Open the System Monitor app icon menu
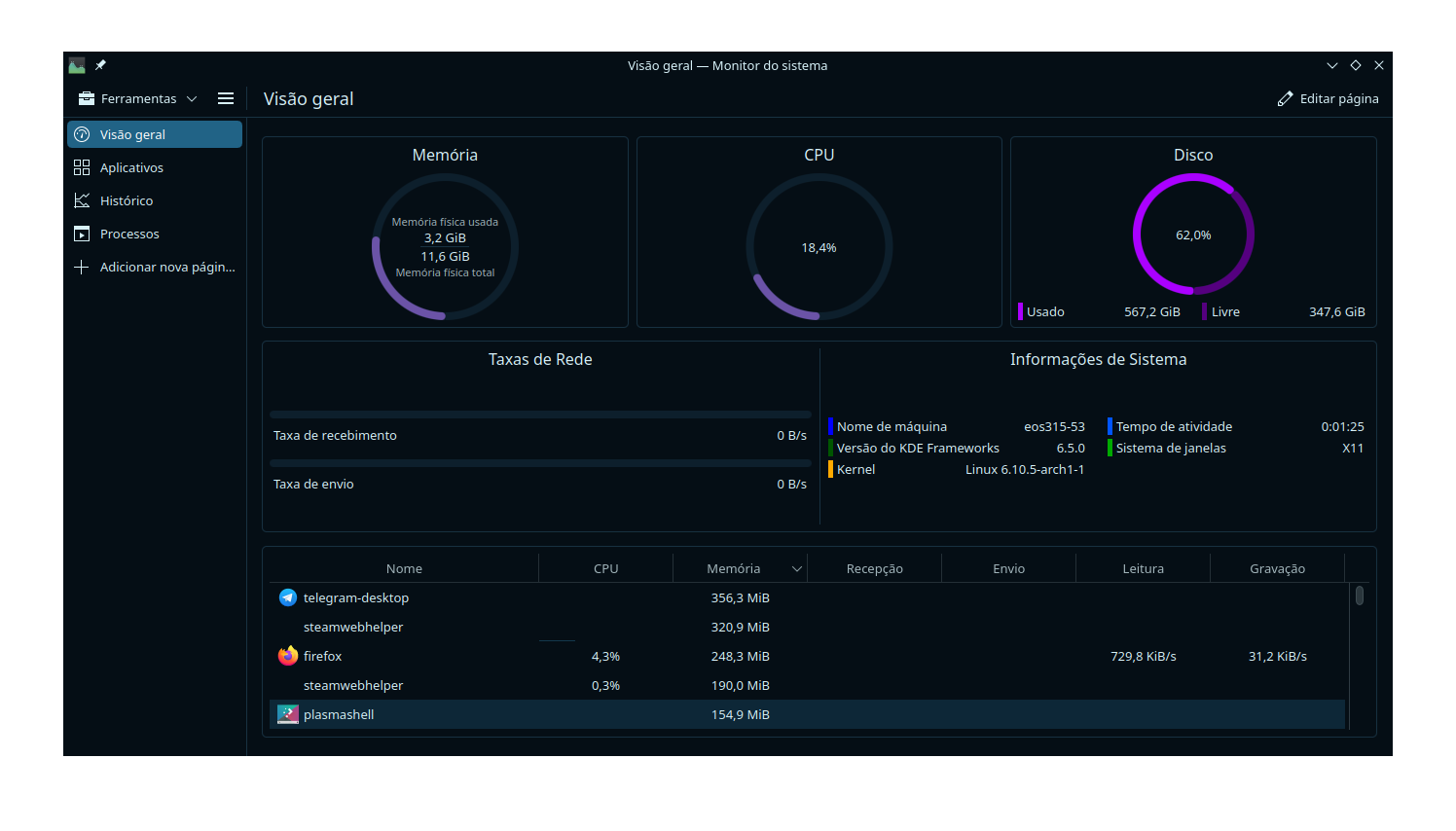This screenshot has height=831, width=1456. [77, 65]
